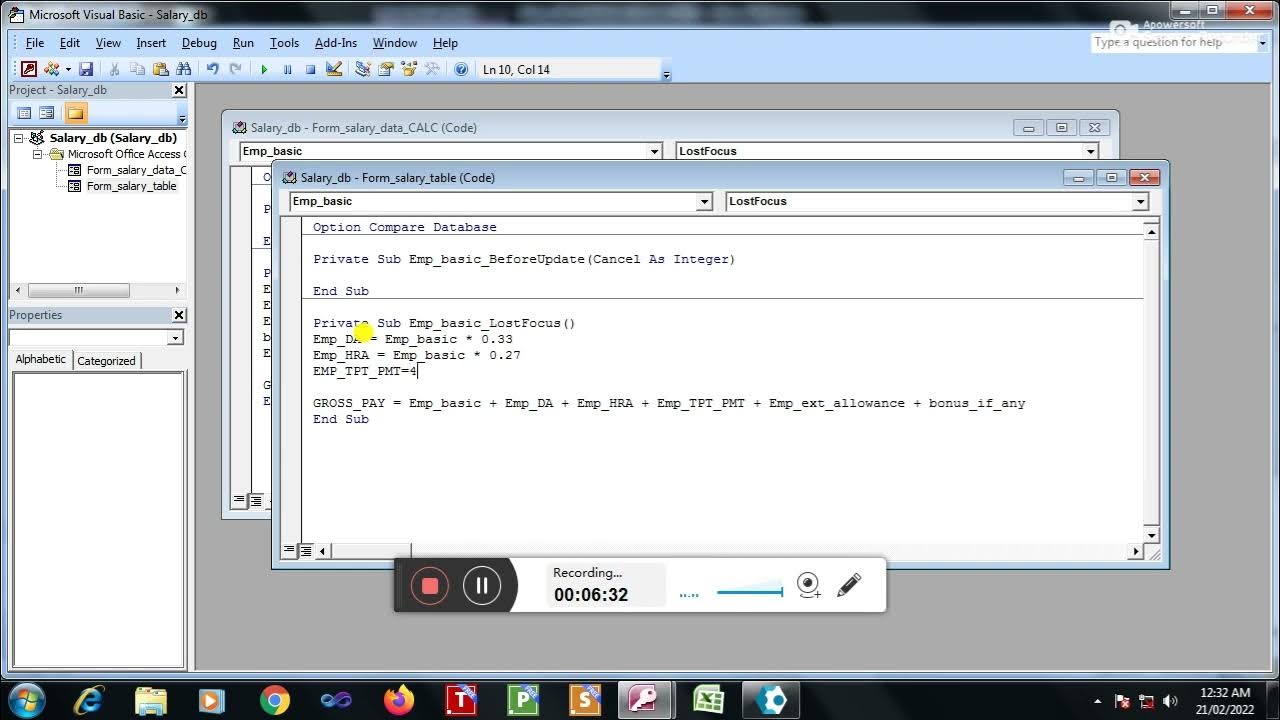Click the View Microsoft Access icon
This screenshot has height=720, width=1280.
29,69
